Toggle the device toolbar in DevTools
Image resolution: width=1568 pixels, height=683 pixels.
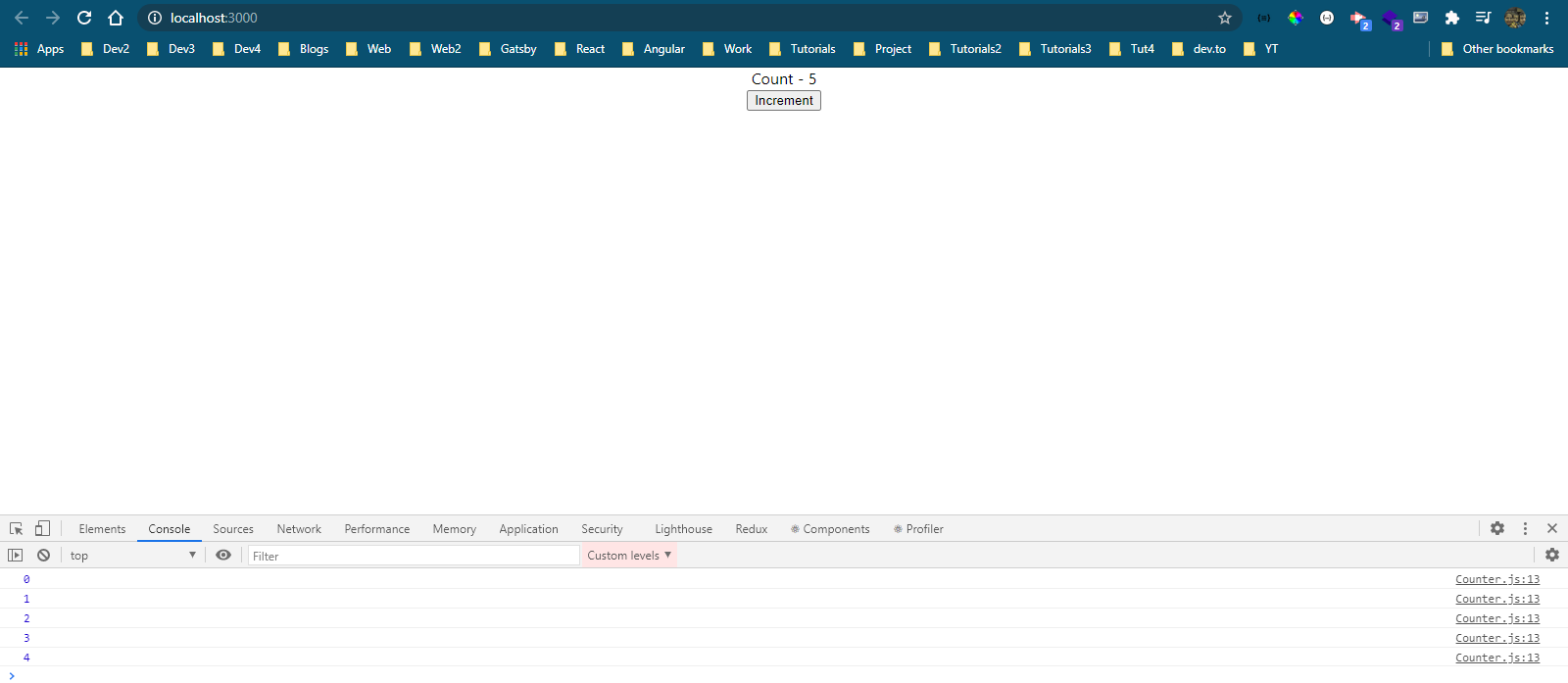tap(42, 528)
